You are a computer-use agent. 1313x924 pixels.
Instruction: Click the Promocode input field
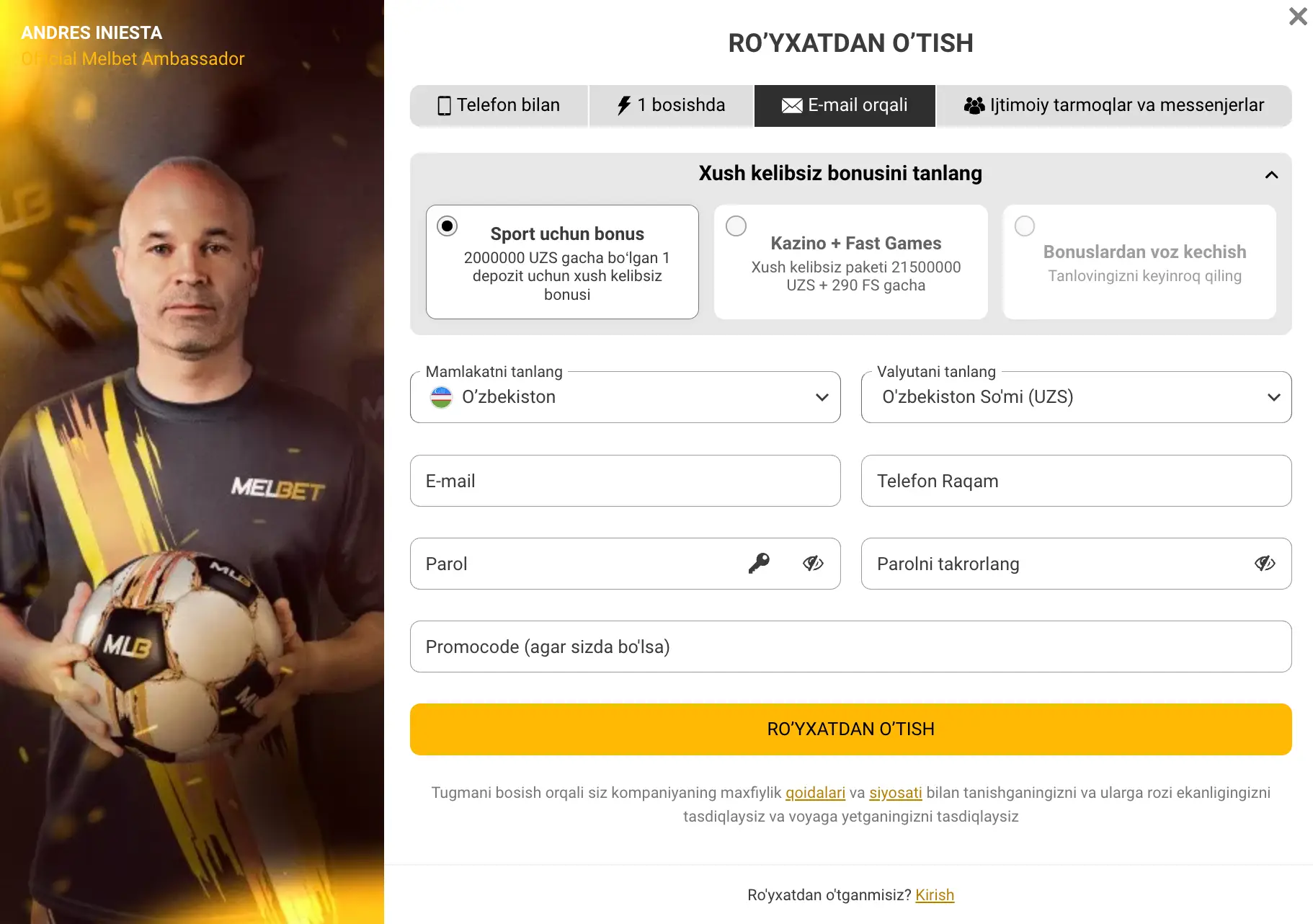[x=850, y=647]
